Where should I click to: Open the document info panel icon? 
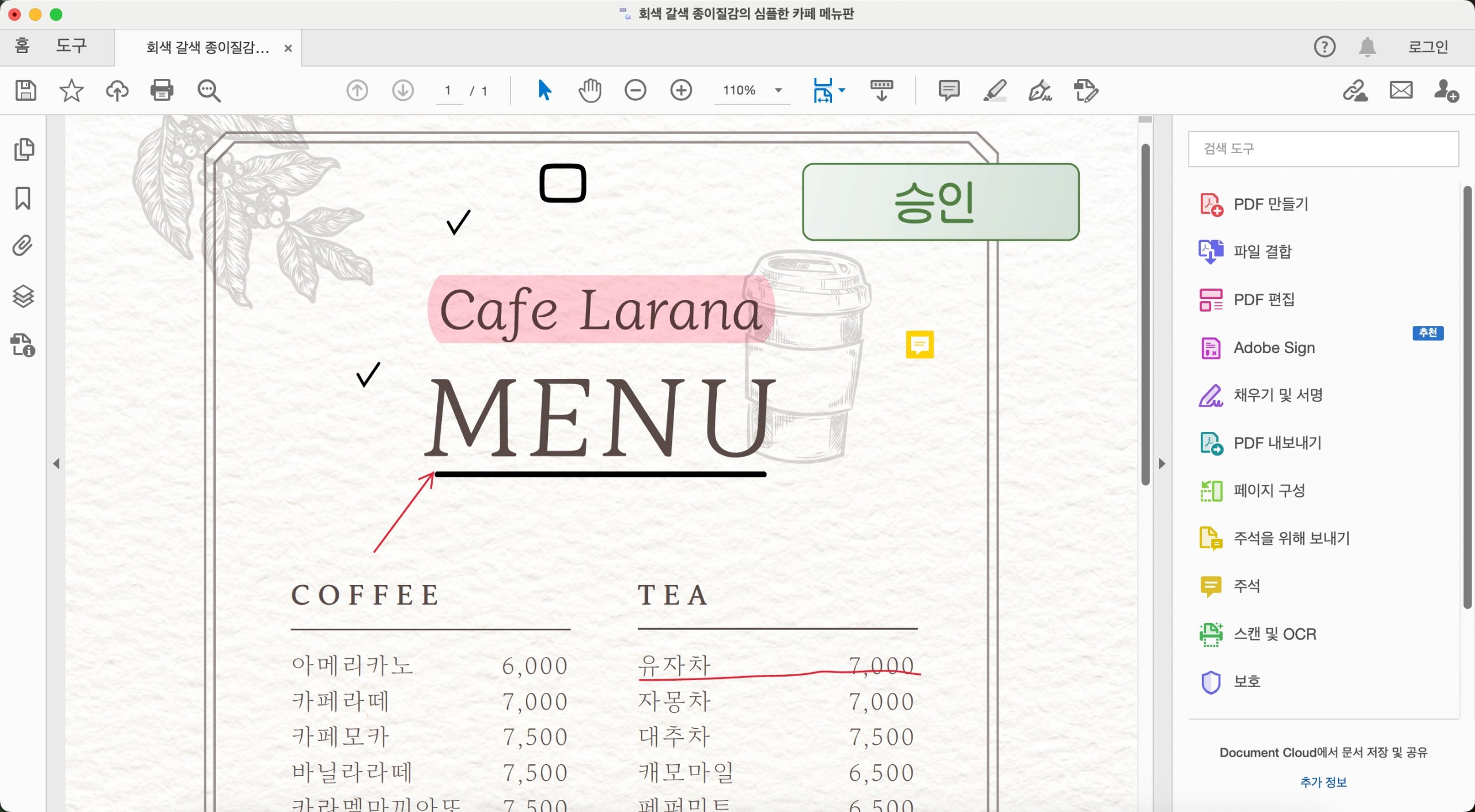click(23, 345)
